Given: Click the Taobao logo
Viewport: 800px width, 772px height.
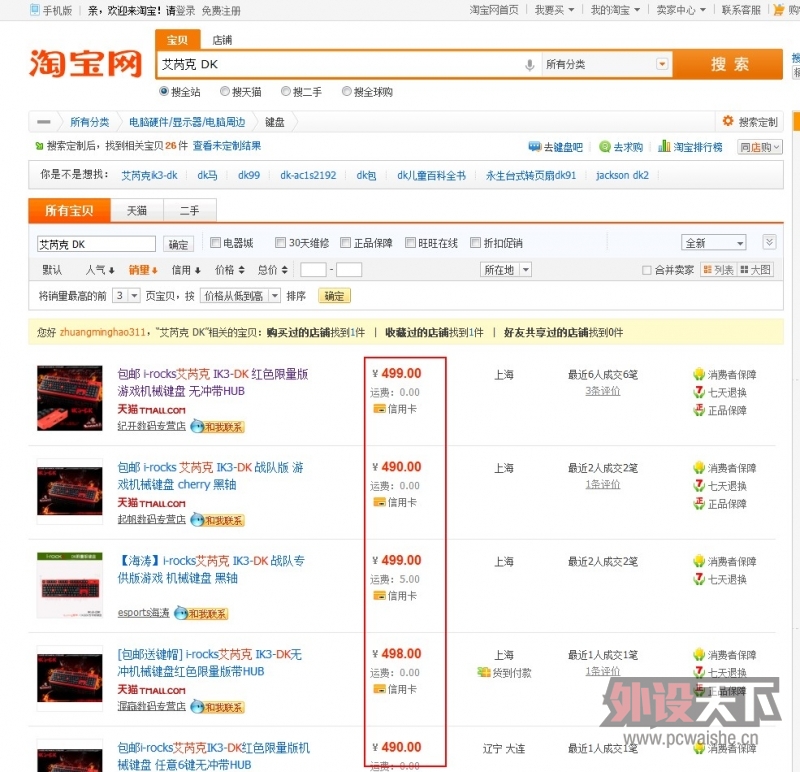Looking at the screenshot, I should 85,63.
